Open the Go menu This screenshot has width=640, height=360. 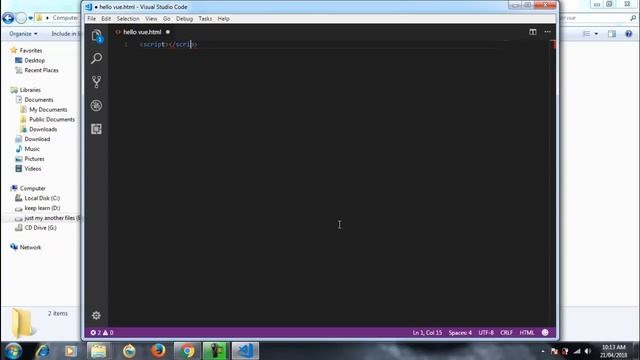pyautogui.click(x=167, y=19)
